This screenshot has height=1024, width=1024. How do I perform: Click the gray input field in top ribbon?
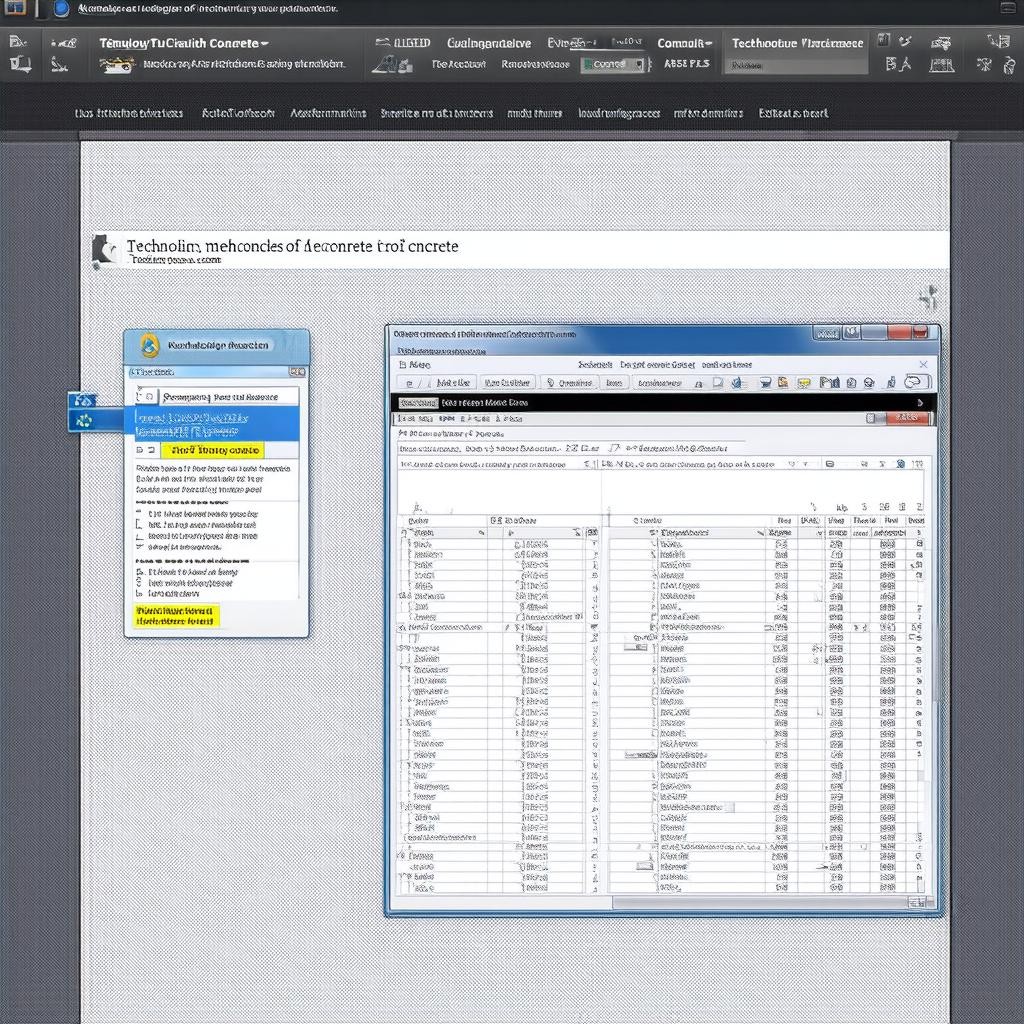(797, 65)
